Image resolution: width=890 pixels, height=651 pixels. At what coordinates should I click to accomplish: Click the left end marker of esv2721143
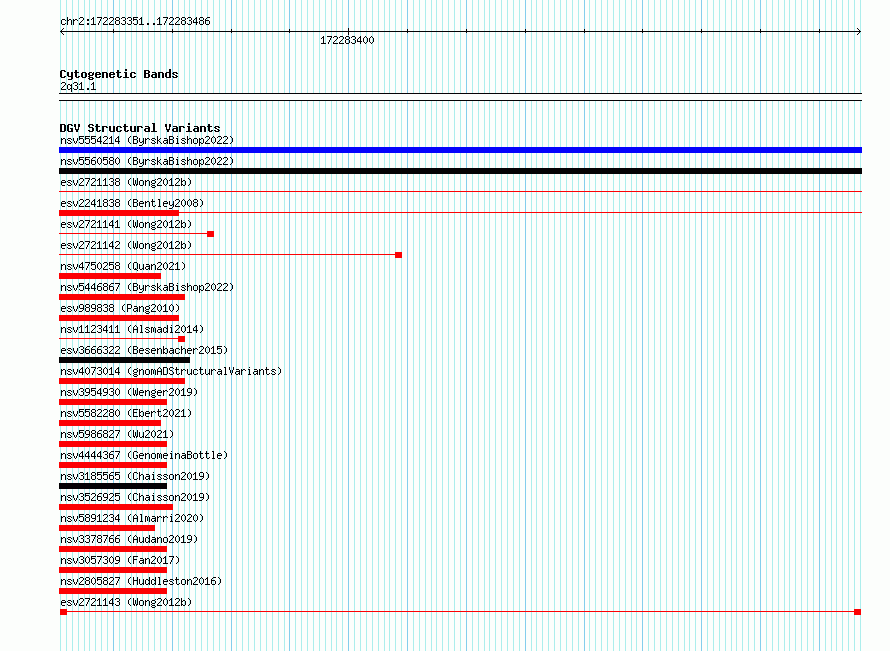64,612
